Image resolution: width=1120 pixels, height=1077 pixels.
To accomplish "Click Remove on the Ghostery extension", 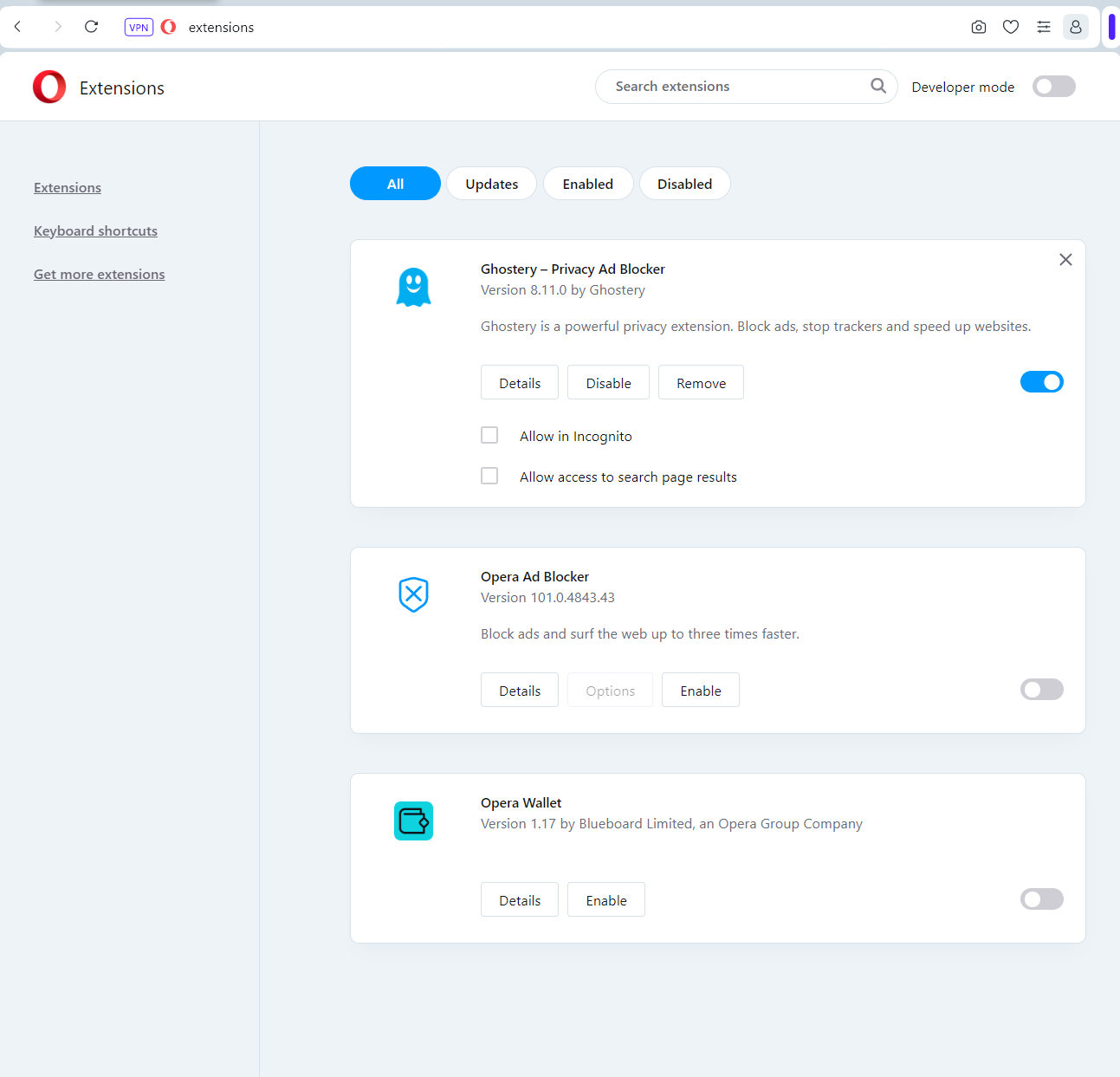I will click(701, 382).
